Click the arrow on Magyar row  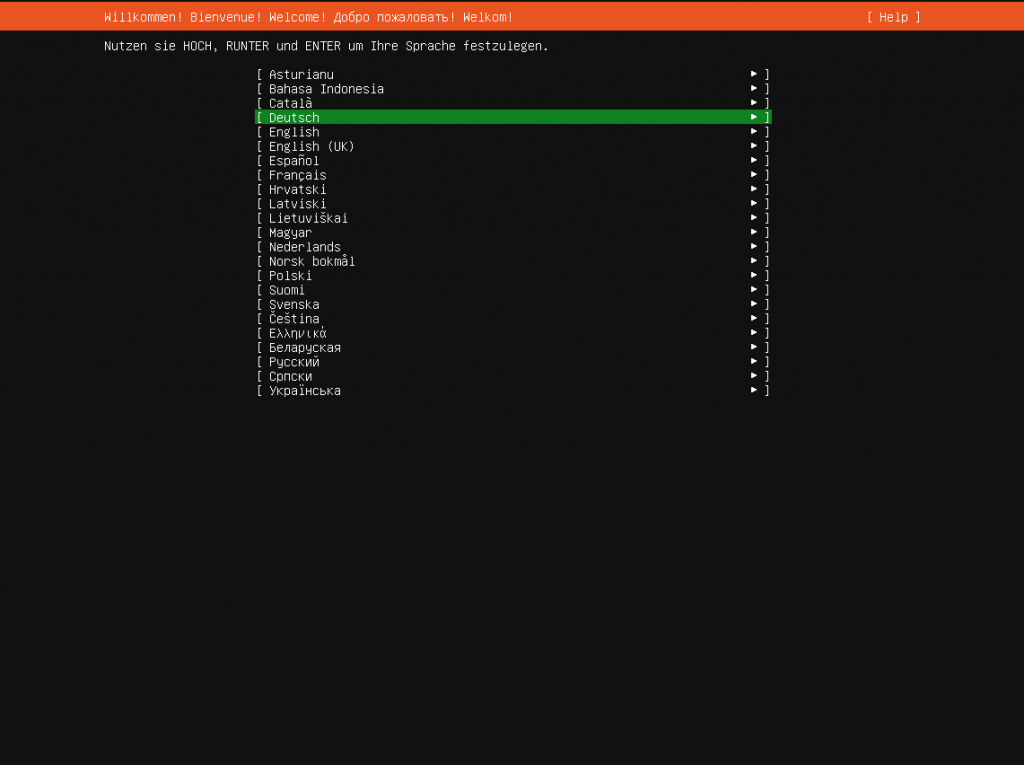[754, 232]
